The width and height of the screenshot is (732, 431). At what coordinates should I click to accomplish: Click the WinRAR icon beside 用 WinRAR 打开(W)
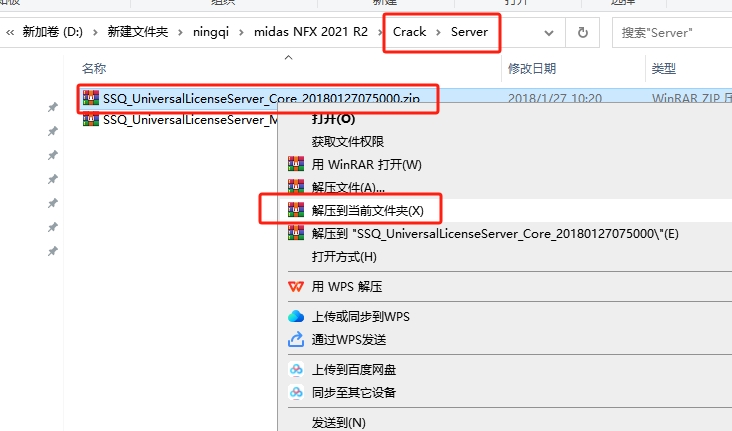tap(296, 164)
